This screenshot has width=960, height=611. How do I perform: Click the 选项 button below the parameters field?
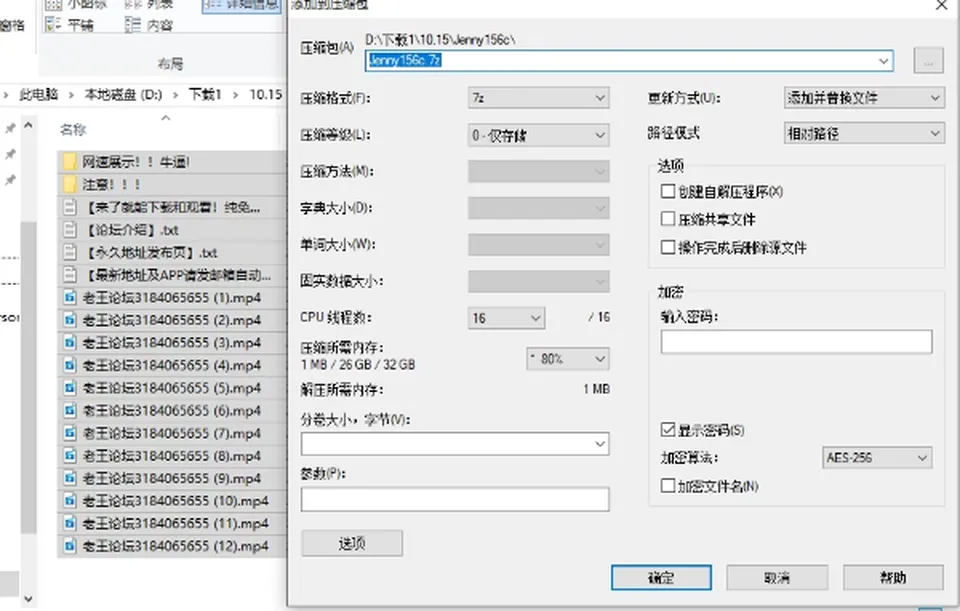352,543
